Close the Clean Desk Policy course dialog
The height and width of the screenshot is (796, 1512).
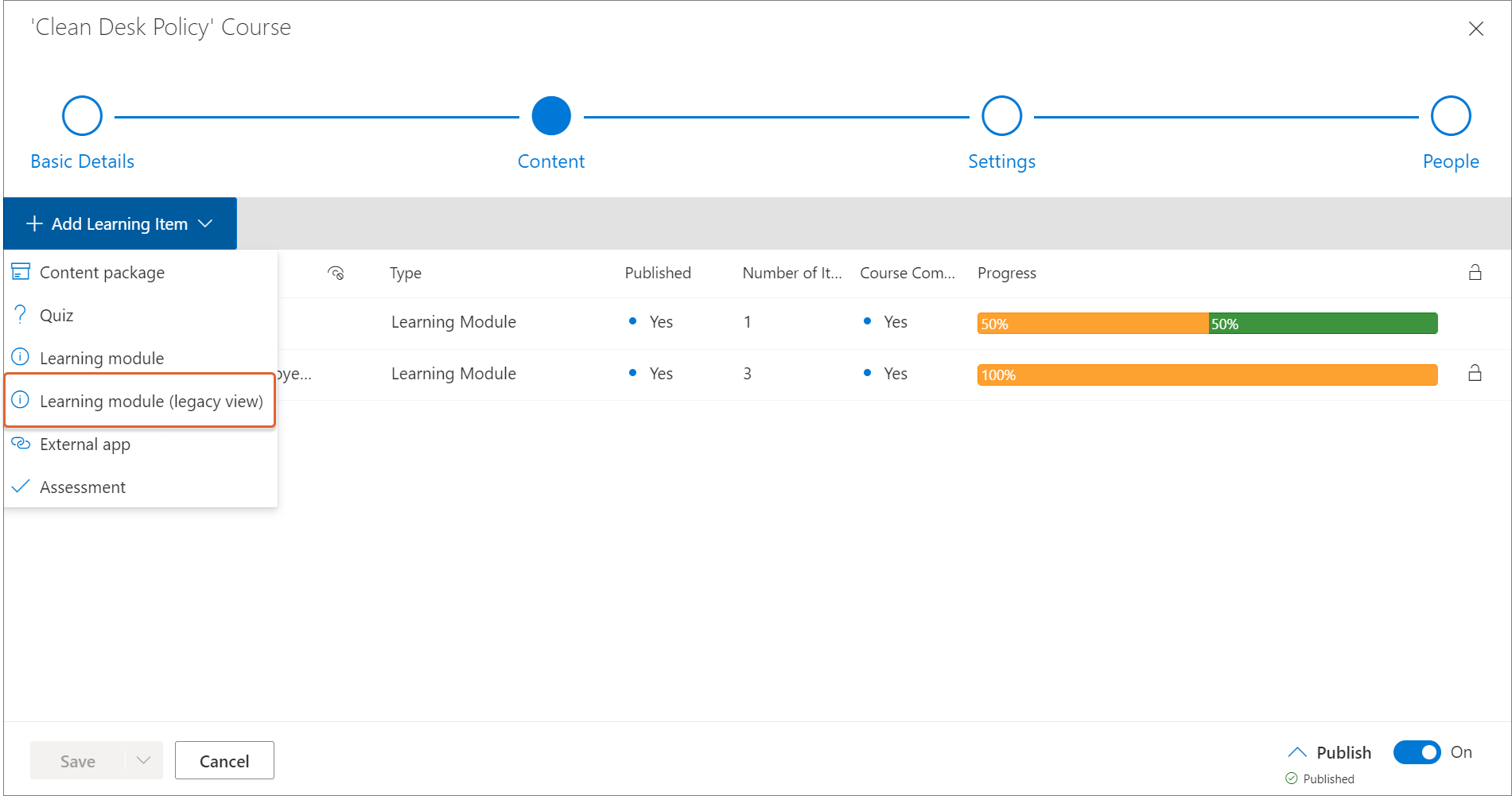click(x=1475, y=29)
